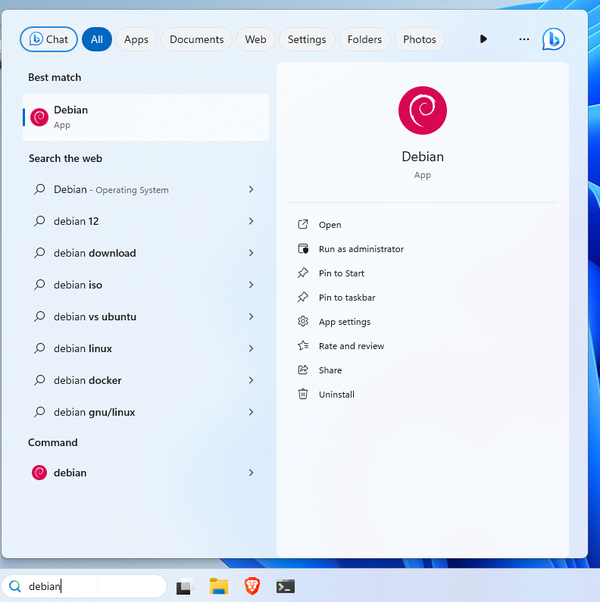Switch to the Chat tab
Viewport: 600px width, 602px height.
coord(49,39)
